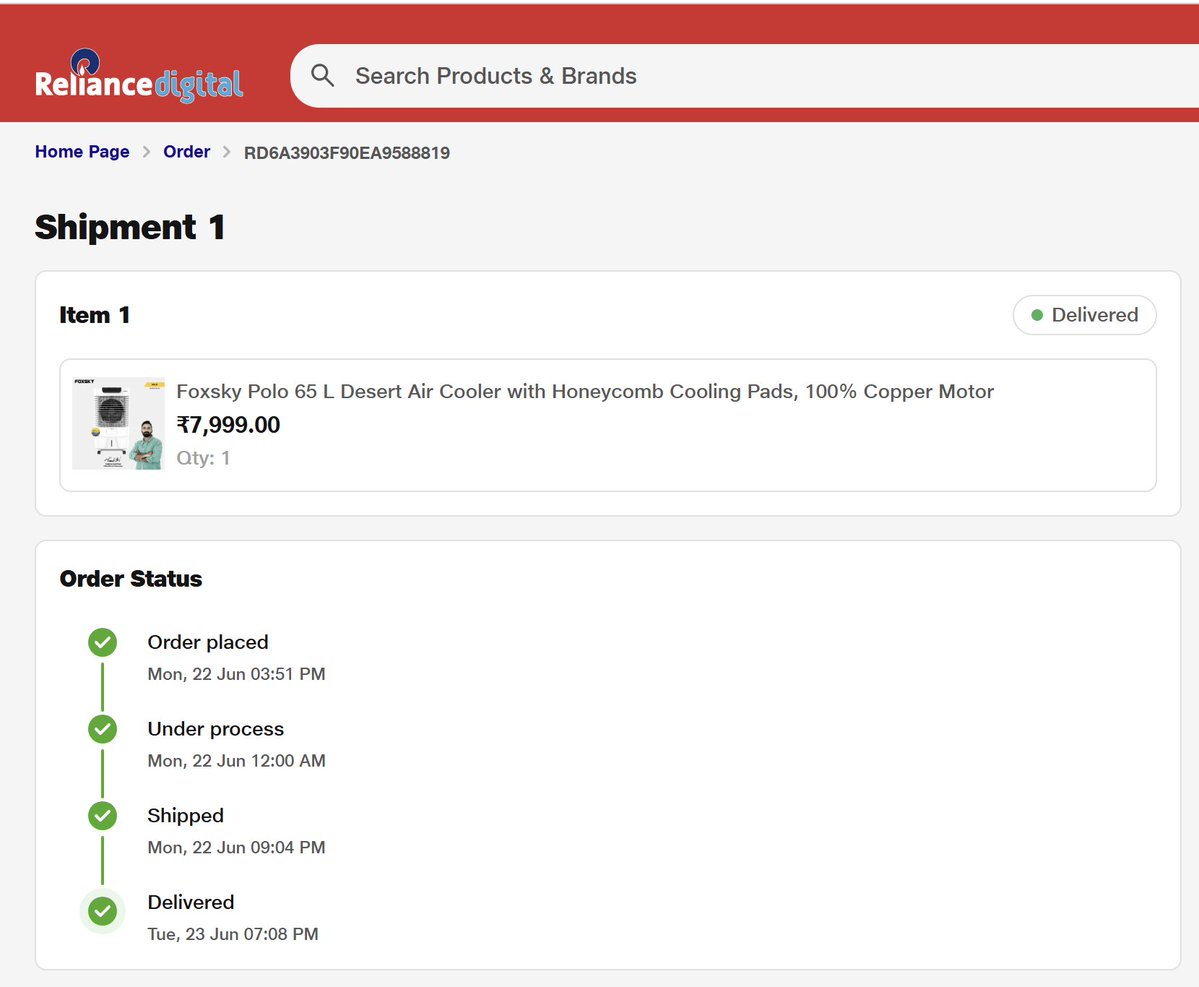Click Tue, 23 Jun 07:08 PM timestamp
1199x987 pixels.
(233, 934)
